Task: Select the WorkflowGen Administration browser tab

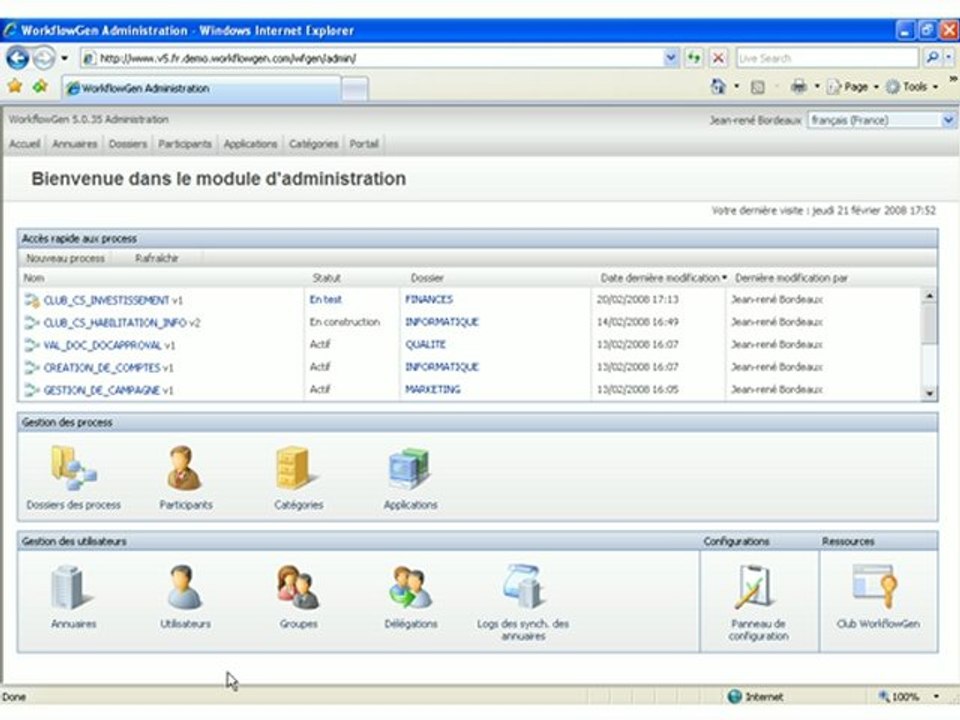Action: pyautogui.click(x=201, y=89)
